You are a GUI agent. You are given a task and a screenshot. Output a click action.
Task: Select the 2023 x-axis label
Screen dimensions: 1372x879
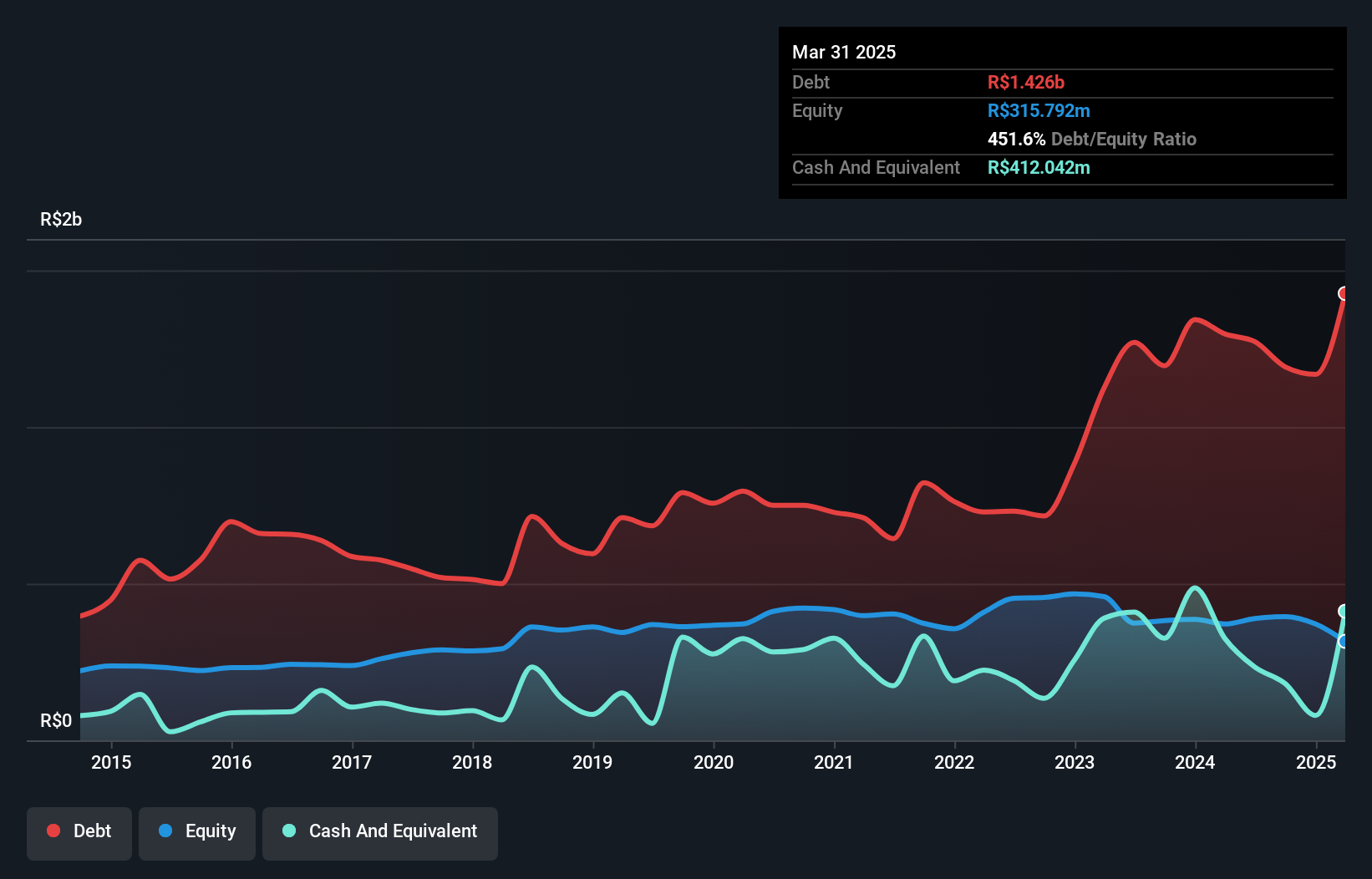(x=1075, y=762)
